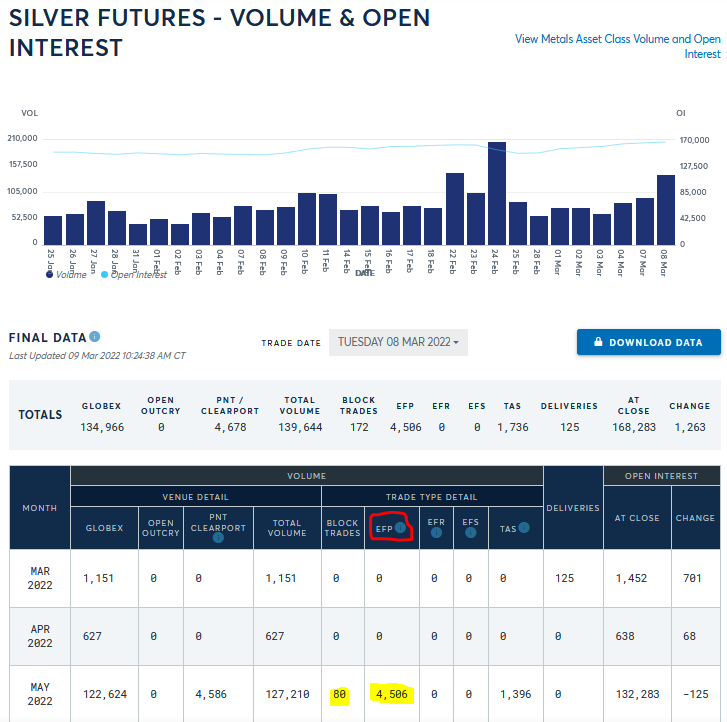Click the Globex column header
Viewport: 727px width, 722px height.
click(104, 528)
